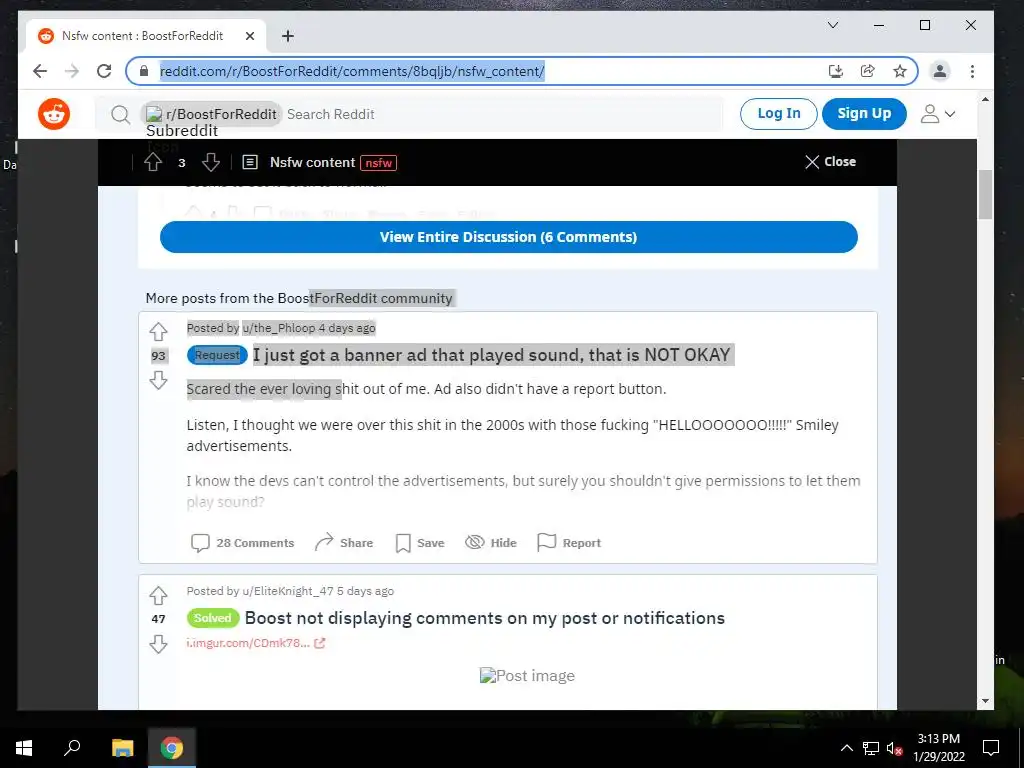This screenshot has height=768, width=1024.
Task: Click 'More posts from the BoostForReddit community' heading
Action: tap(299, 298)
